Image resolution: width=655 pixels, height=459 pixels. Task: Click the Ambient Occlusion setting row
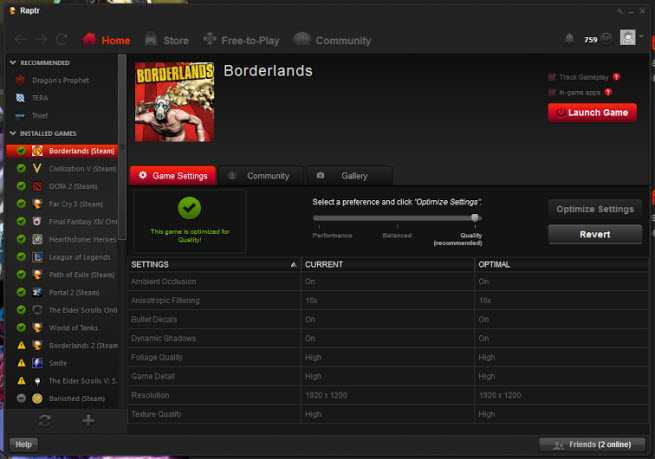[x=388, y=281]
